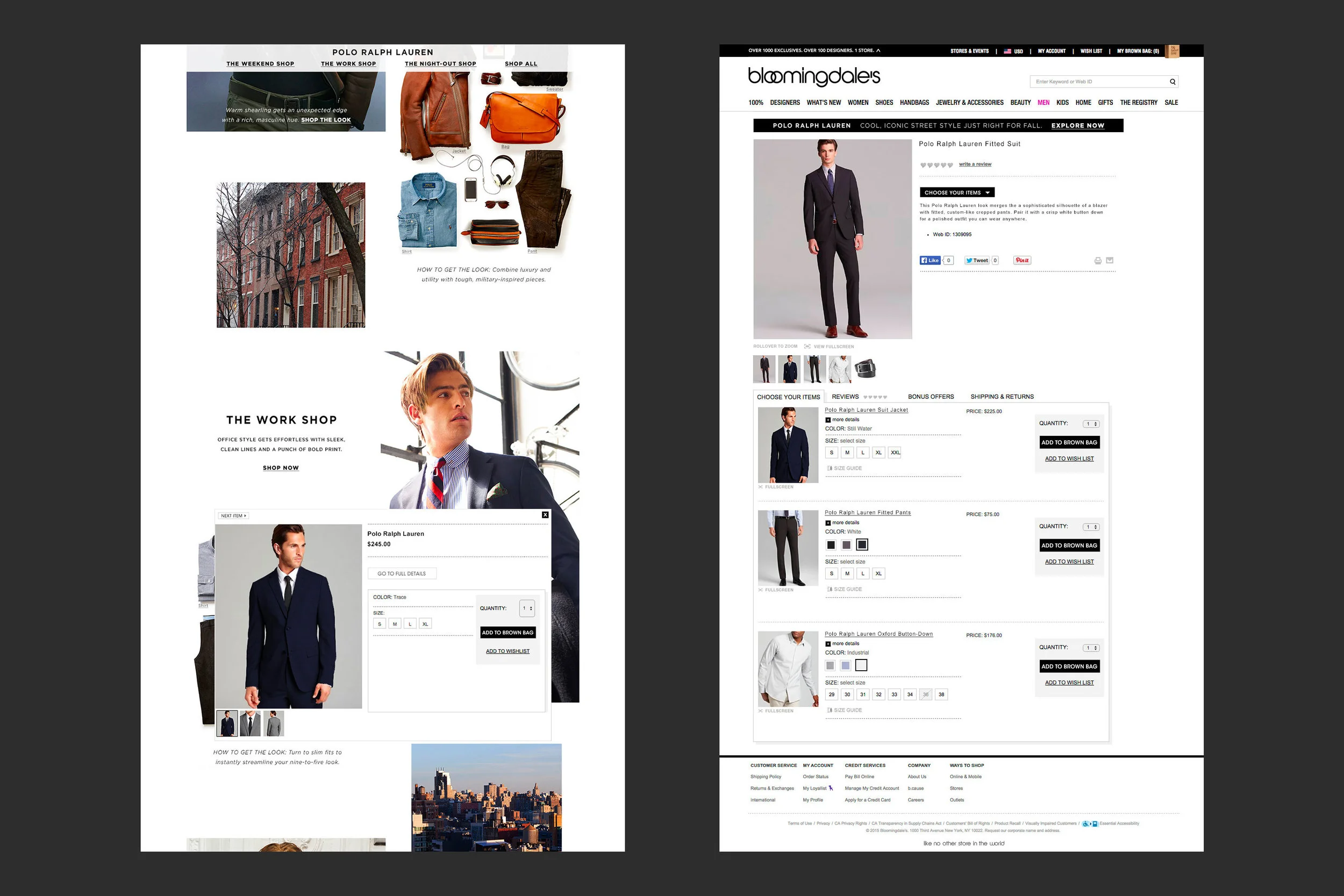This screenshot has height=896, width=1344.
Task: Click the US flag currency icon
Action: 1007,51
